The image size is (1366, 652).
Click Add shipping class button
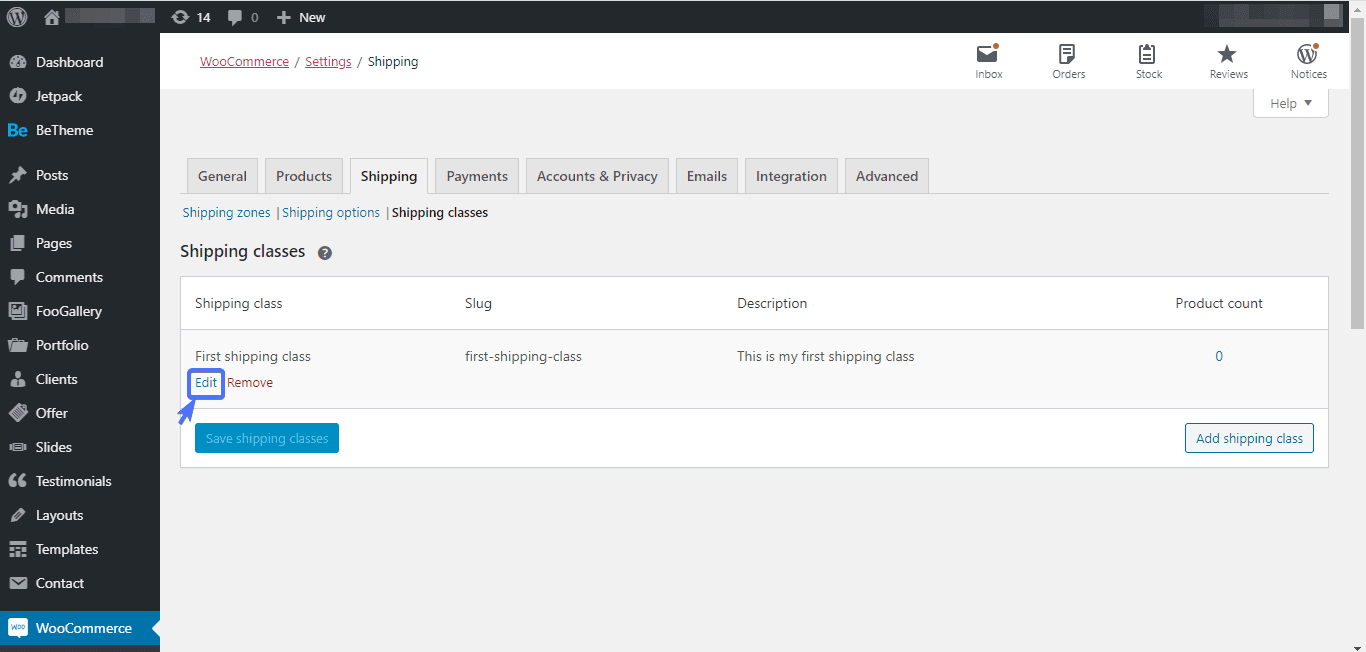[x=1249, y=438]
